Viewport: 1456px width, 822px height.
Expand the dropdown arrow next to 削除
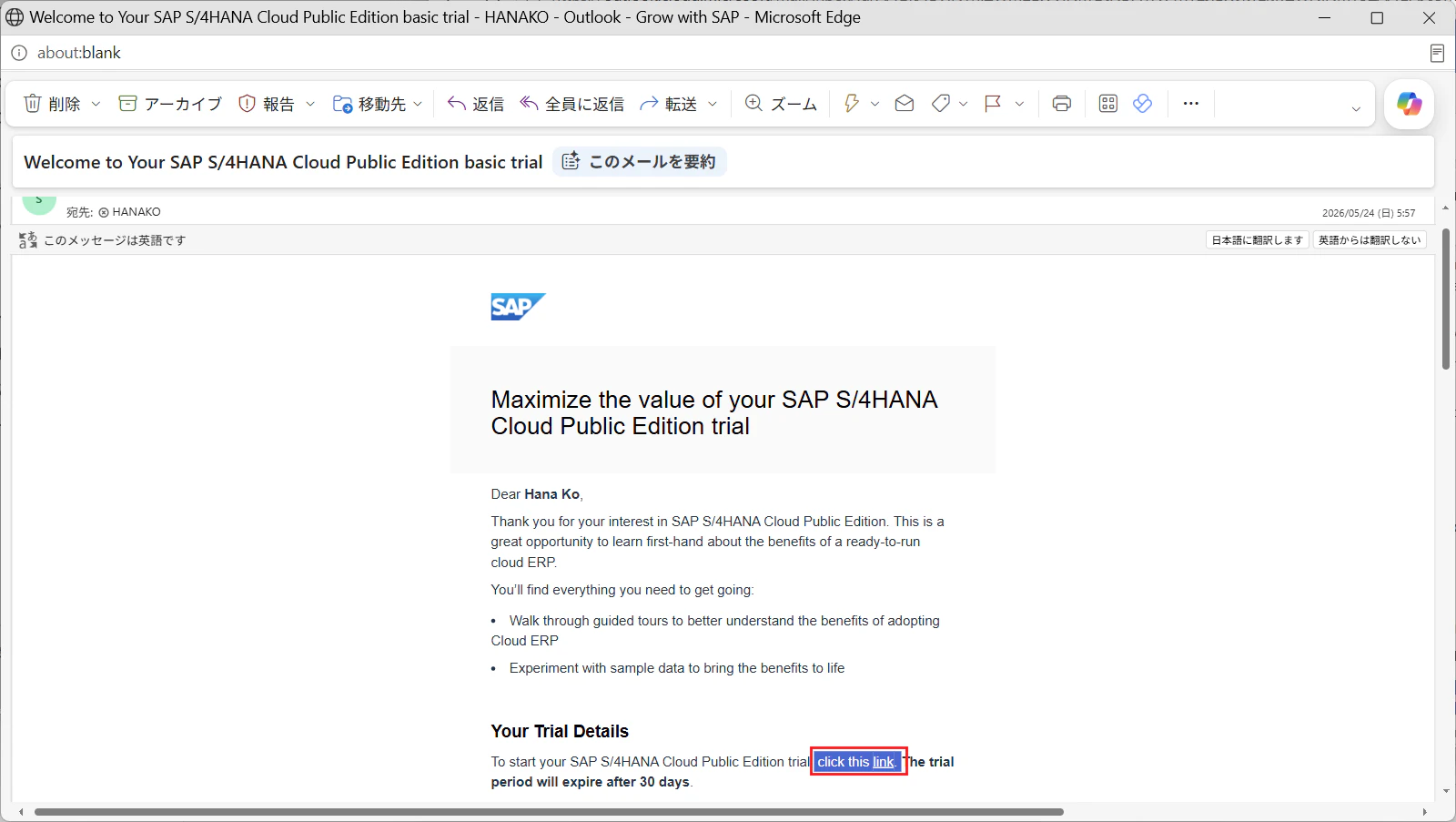click(96, 104)
